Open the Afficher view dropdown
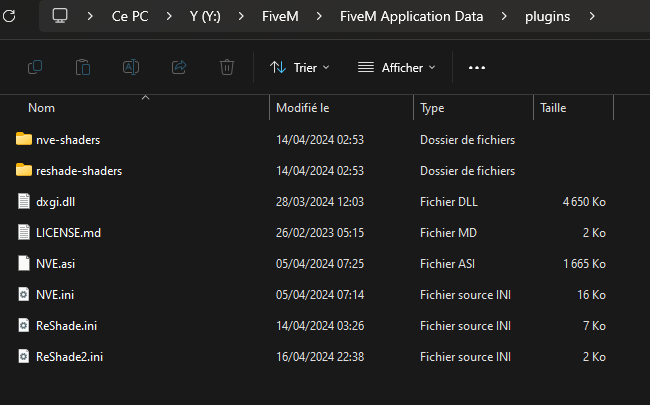 tap(397, 68)
